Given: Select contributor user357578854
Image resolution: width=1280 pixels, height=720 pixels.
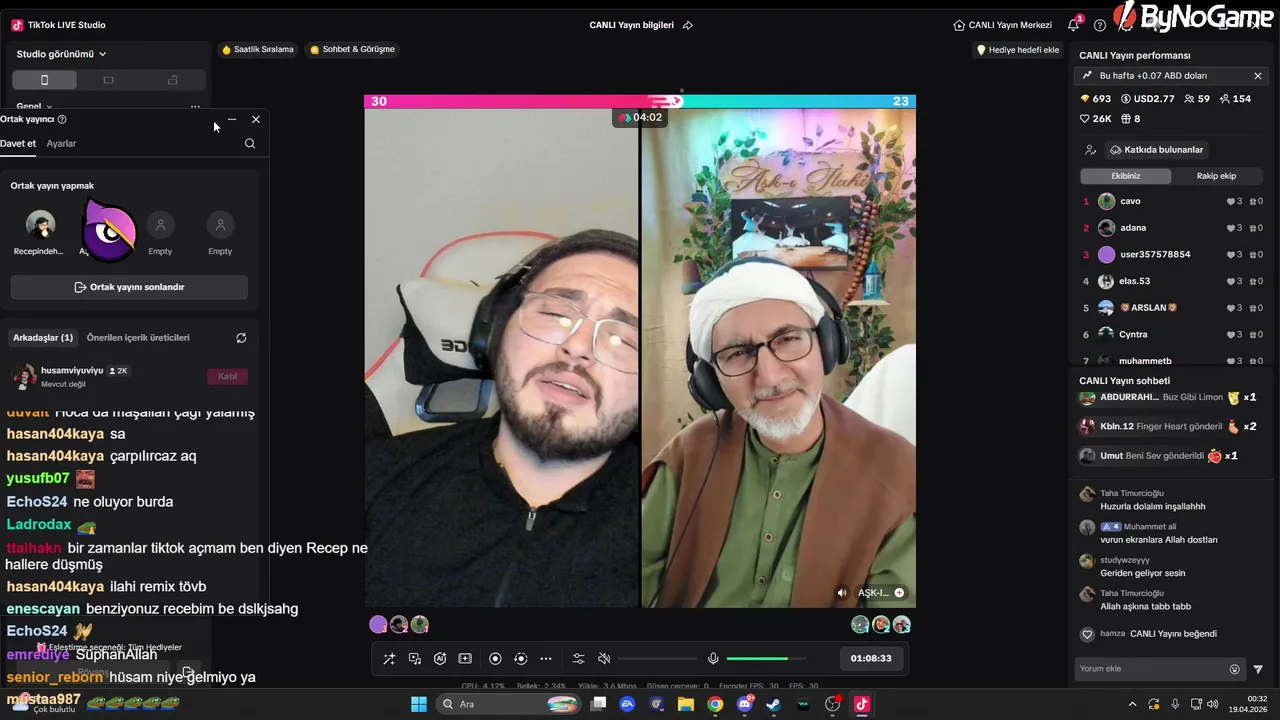Looking at the screenshot, I should pos(1173,254).
